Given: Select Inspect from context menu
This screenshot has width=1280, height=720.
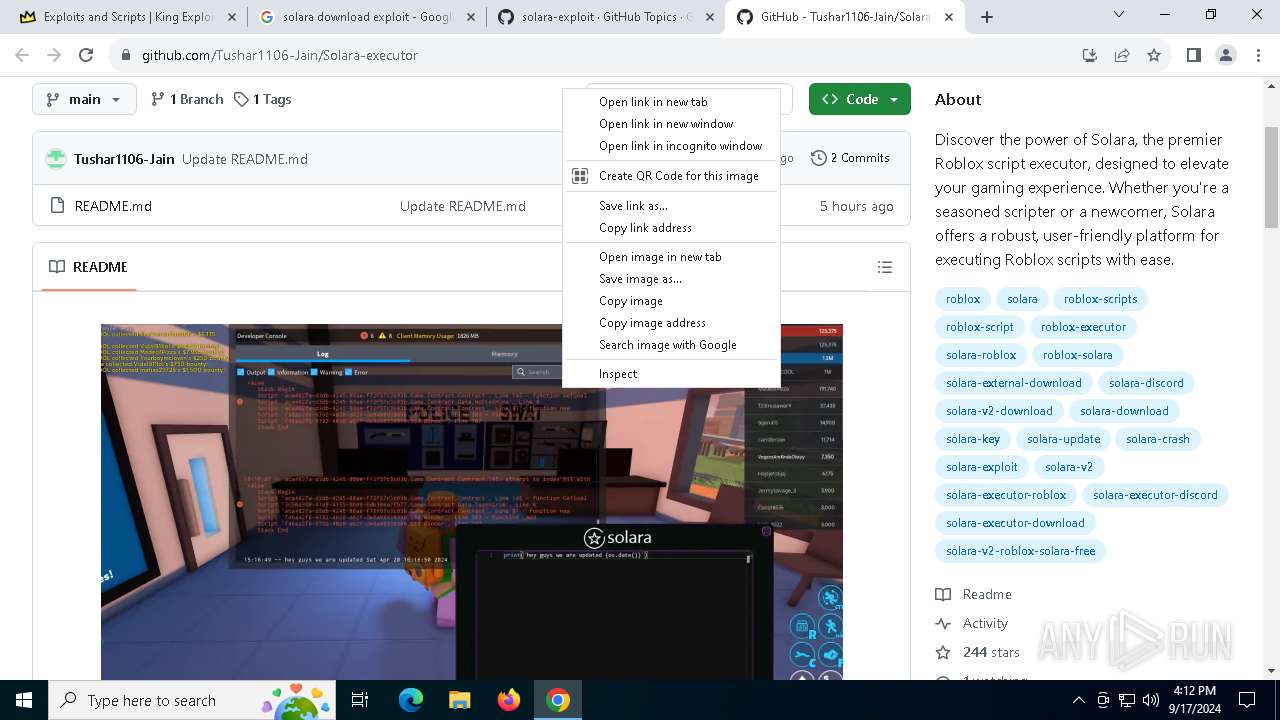Looking at the screenshot, I should click(x=671, y=374).
